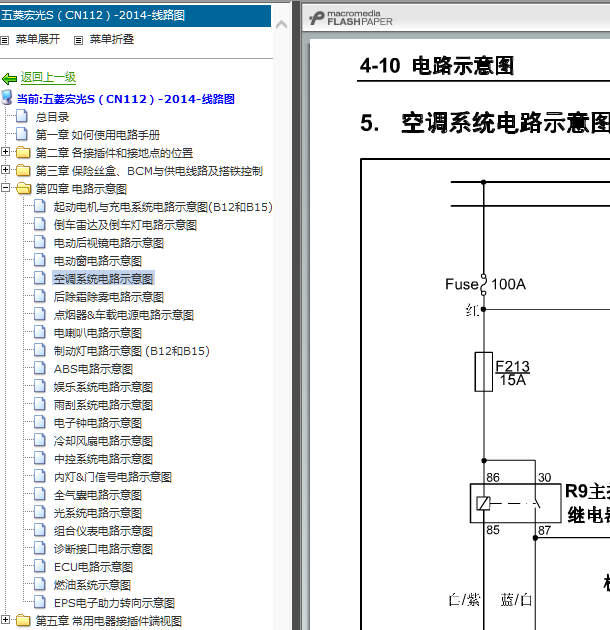The width and height of the screenshot is (610, 630).
Task: Click the page icon beside ECU电路示意图
Action: coord(40,567)
